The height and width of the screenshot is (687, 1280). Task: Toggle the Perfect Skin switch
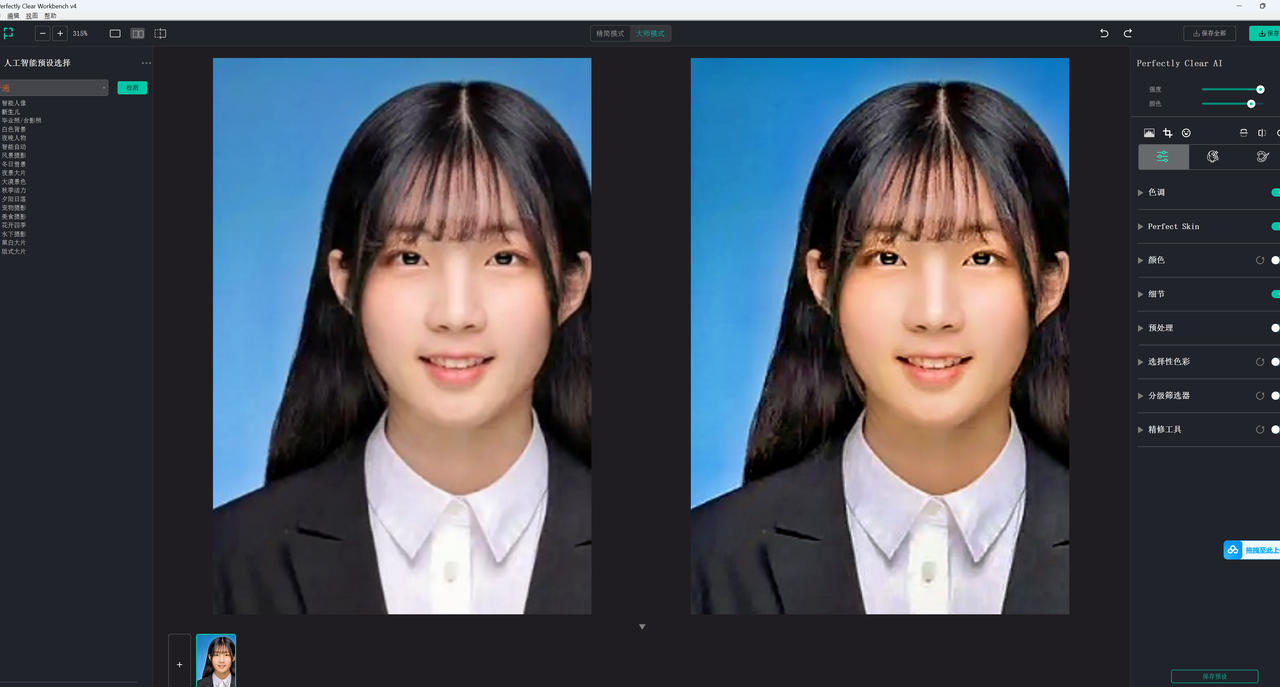1275,226
